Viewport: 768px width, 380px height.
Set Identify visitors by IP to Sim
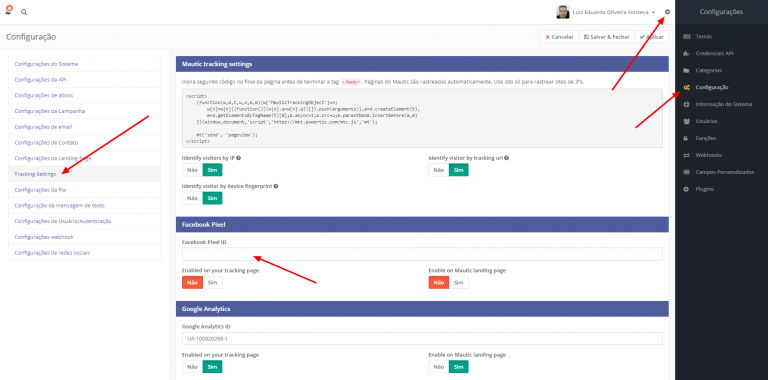(212, 170)
